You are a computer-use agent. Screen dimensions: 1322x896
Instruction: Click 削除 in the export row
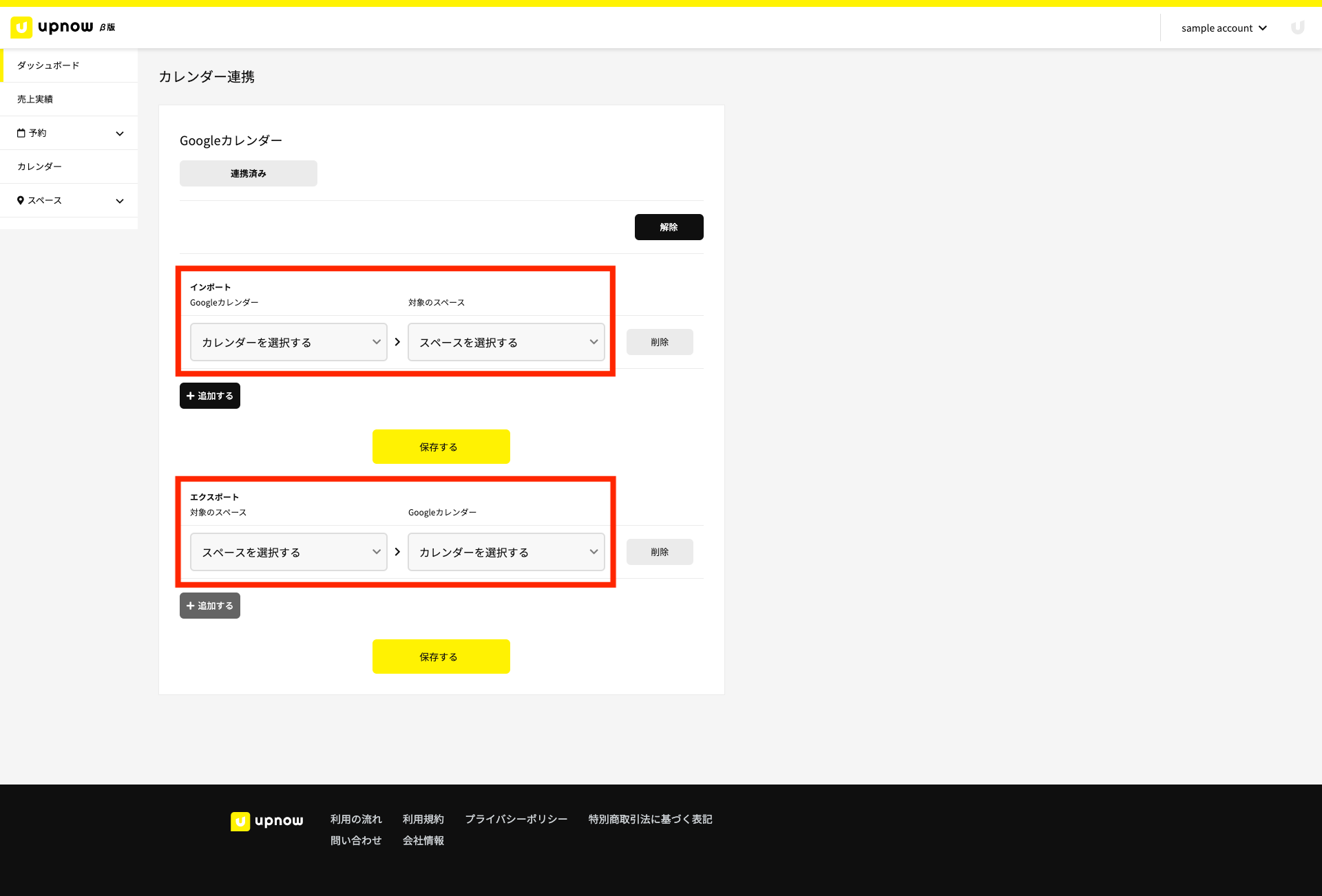click(660, 552)
